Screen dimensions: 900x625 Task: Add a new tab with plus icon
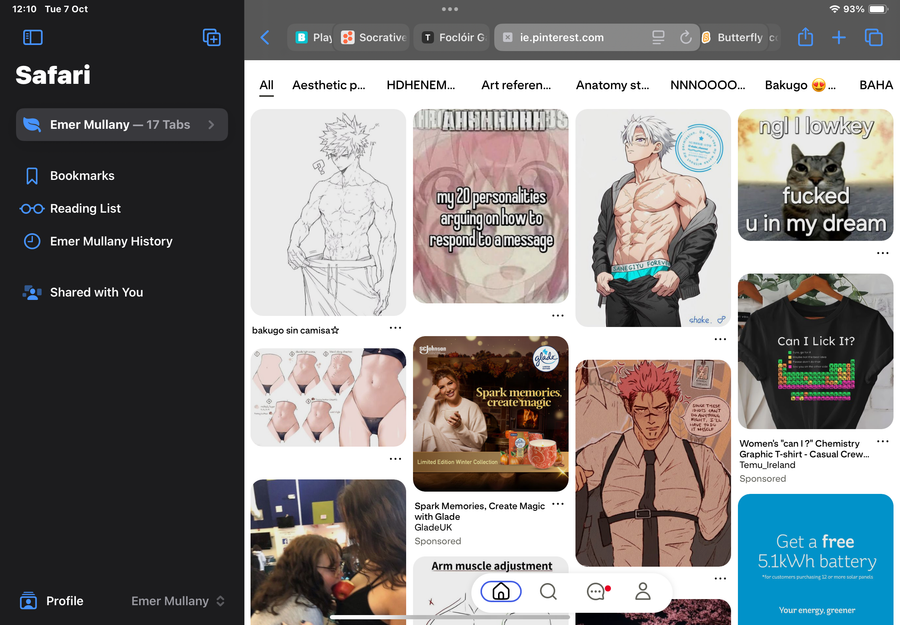(839, 38)
